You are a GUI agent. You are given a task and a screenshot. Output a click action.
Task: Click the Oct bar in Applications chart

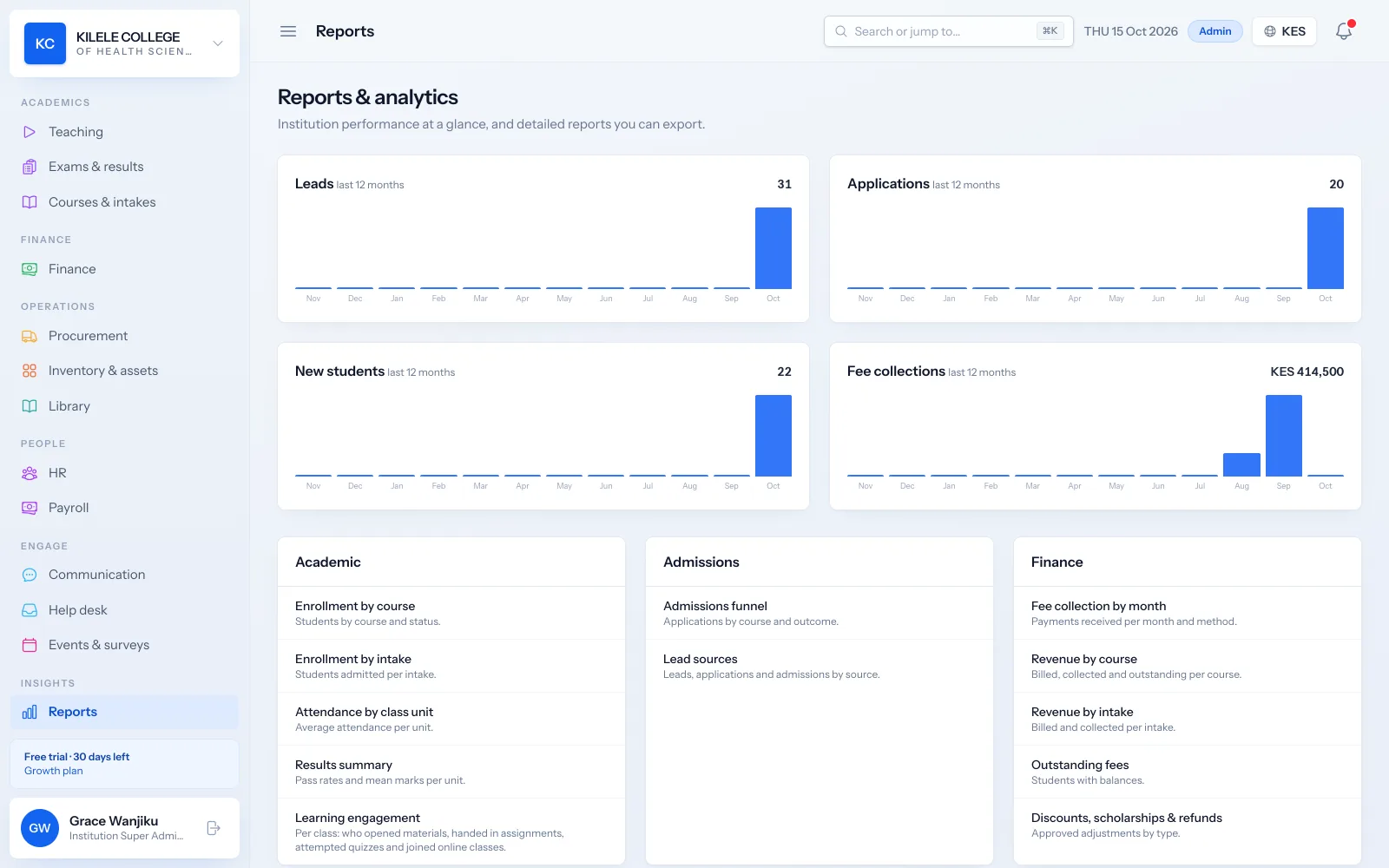pos(1326,248)
